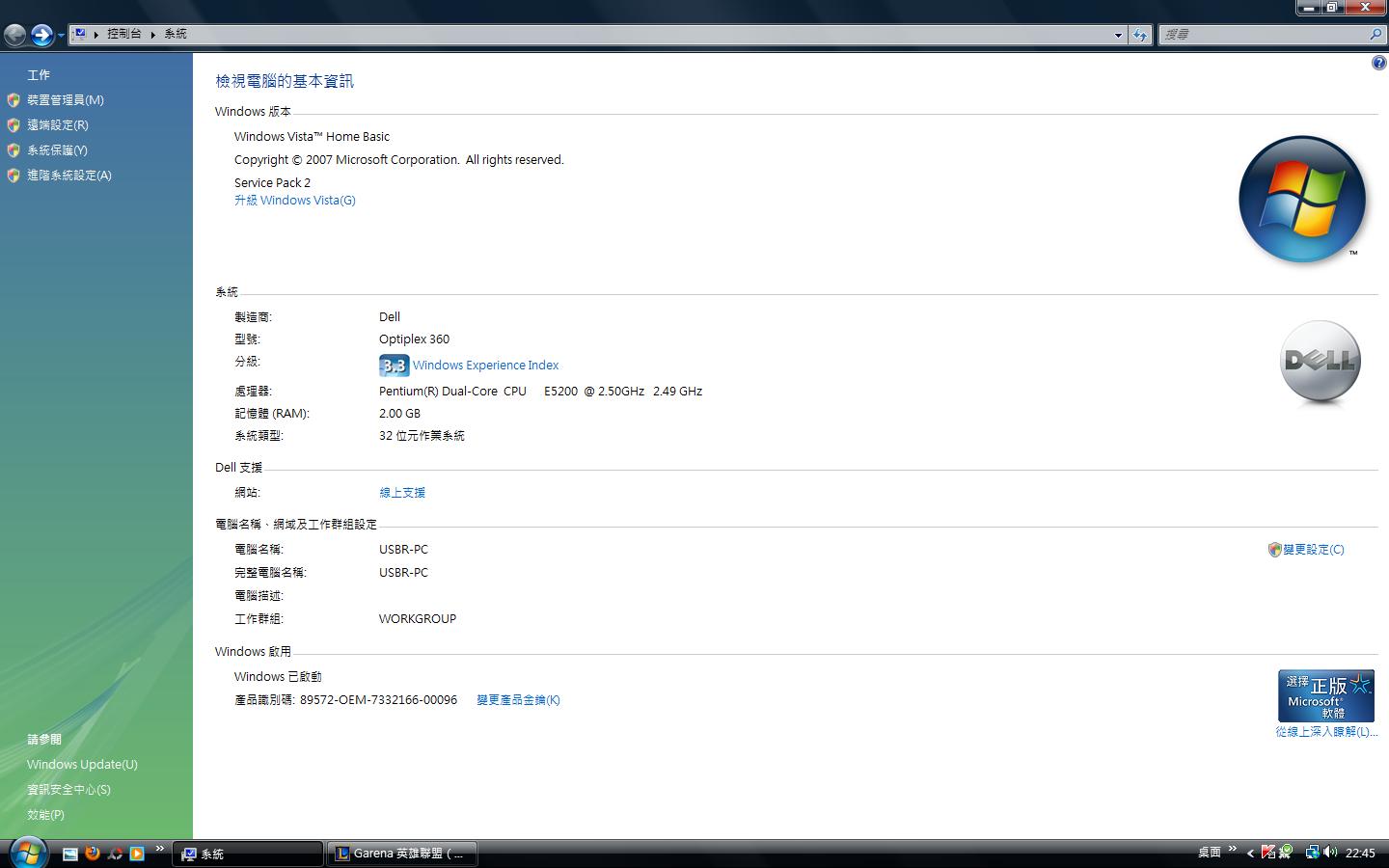Focus the 搜尋 search box
The image size is (1389, 868).
point(1263,35)
